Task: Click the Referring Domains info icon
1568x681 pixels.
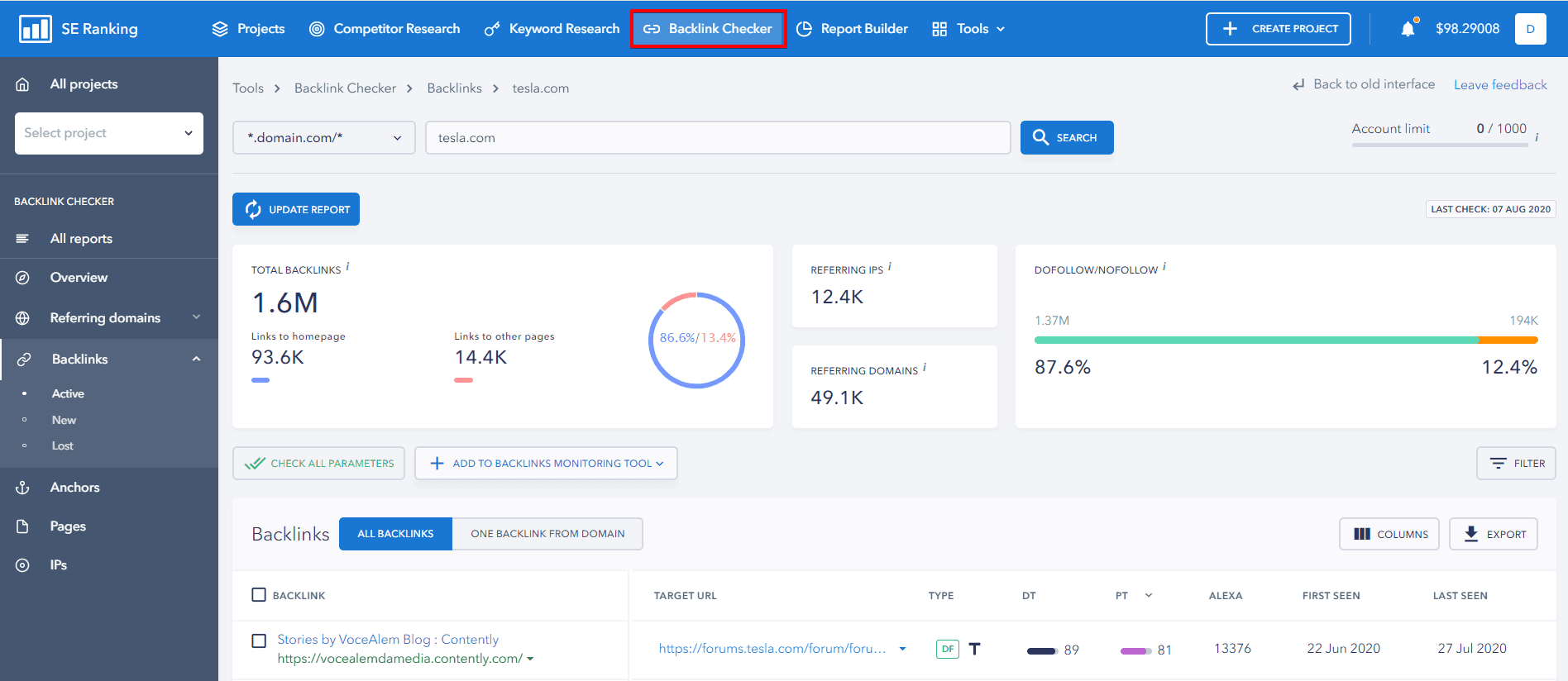Action: [x=924, y=368]
